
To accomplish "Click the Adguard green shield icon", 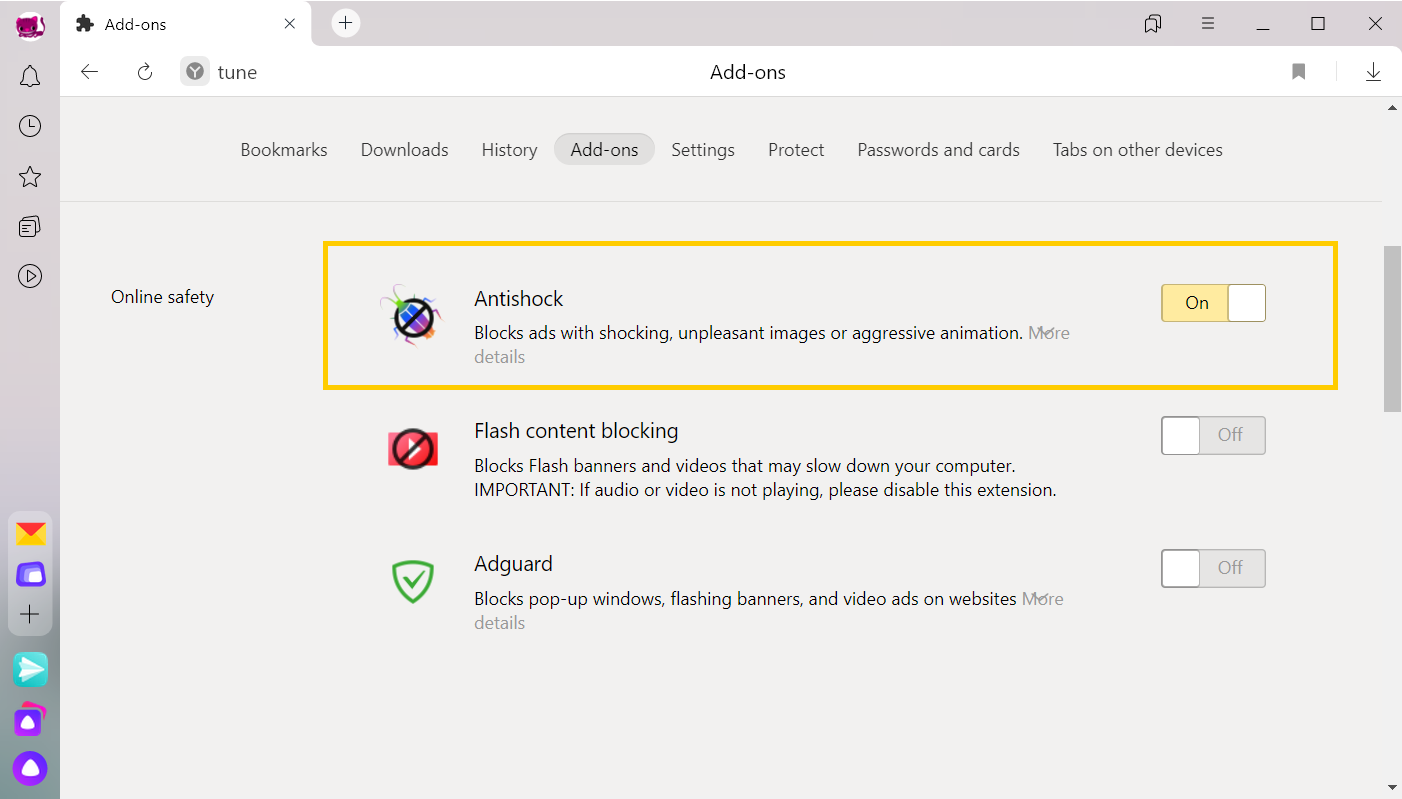I will point(413,582).
